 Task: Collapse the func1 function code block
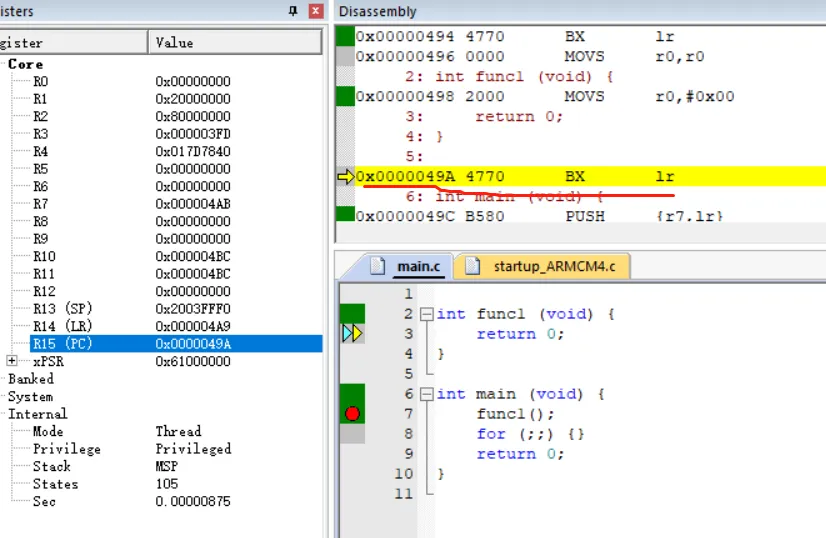tap(427, 314)
